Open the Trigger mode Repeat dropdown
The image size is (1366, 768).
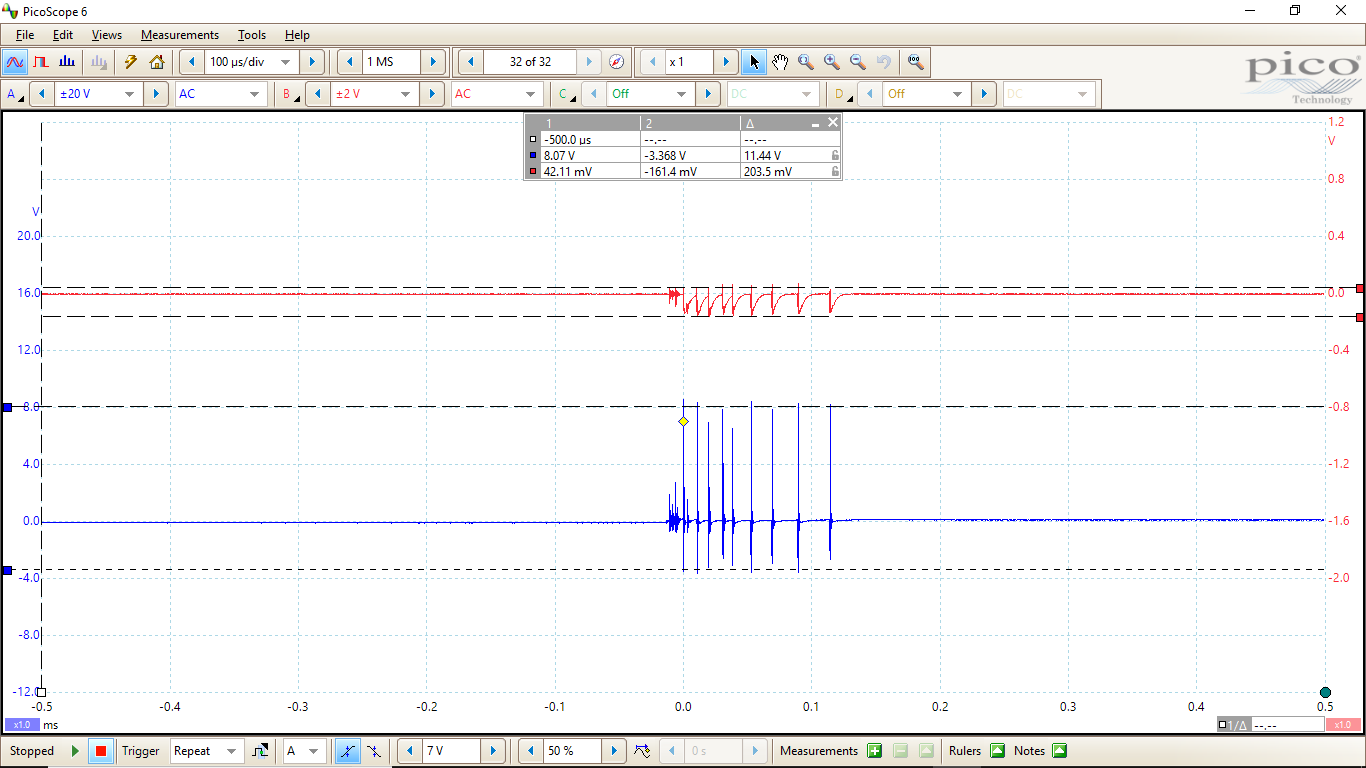coord(231,751)
